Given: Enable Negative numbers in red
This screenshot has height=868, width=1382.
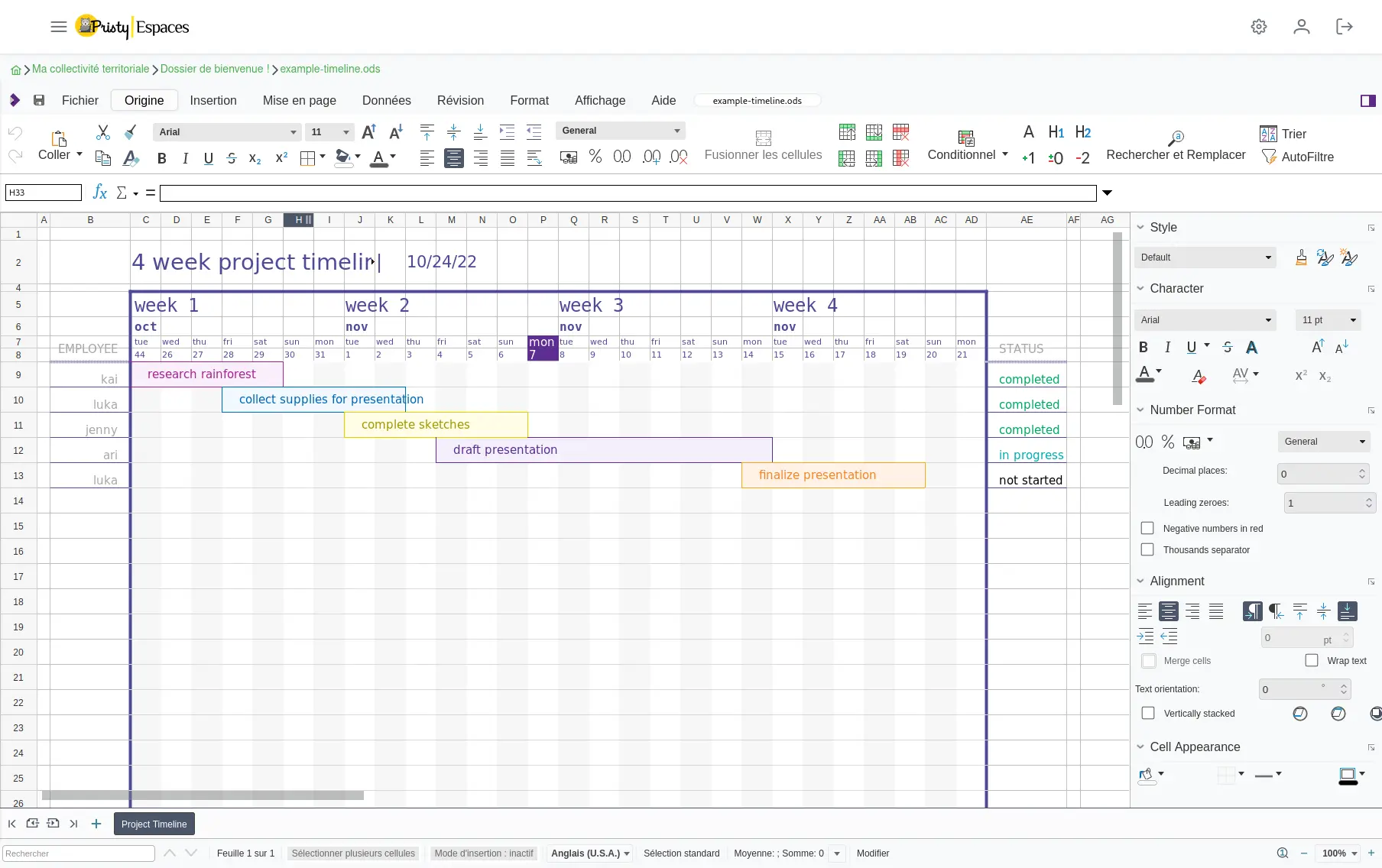Looking at the screenshot, I should tap(1147, 528).
